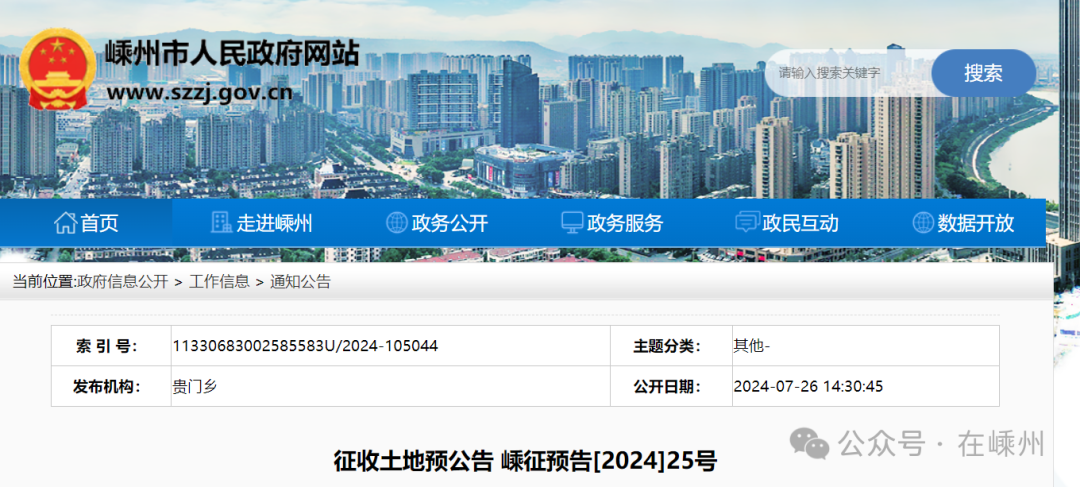Viewport: 1080px width, 487px height.
Task: Click the building icon beside 走进嵊州
Action: coord(221,223)
